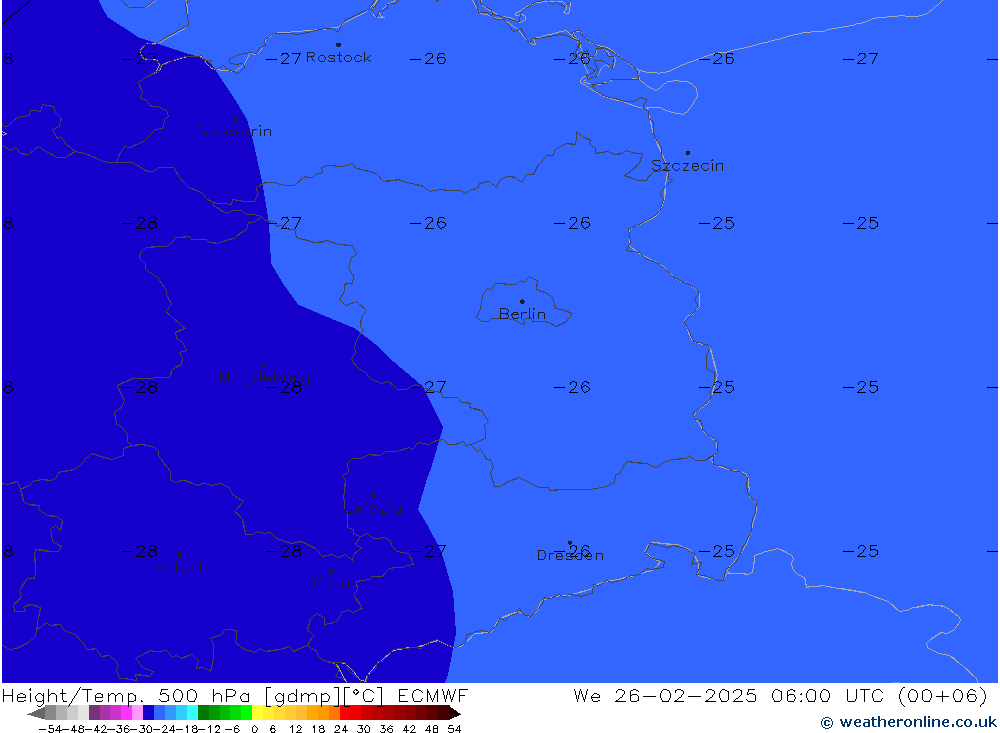Click the (00+06) forecast offset text
Image resolution: width=1000 pixels, height=733 pixels.
pos(942,695)
